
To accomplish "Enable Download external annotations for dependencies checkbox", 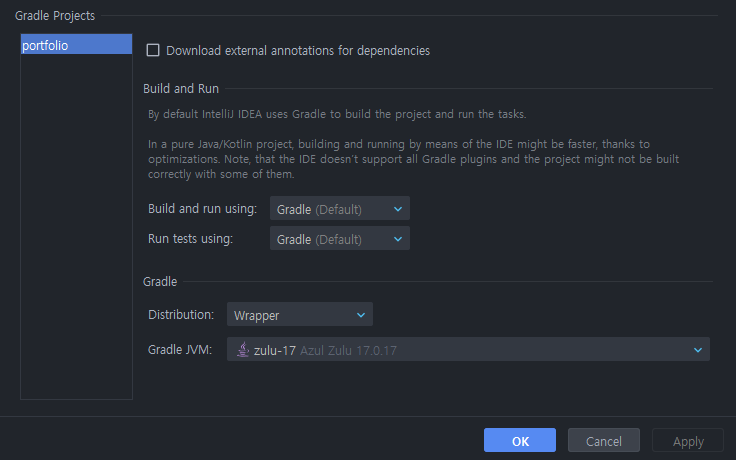I will (x=153, y=50).
